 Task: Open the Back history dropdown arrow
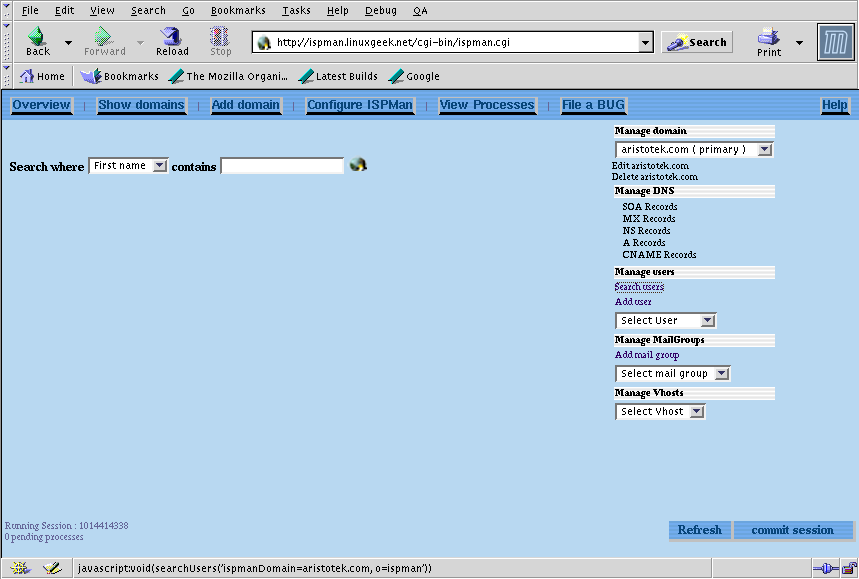pos(68,42)
